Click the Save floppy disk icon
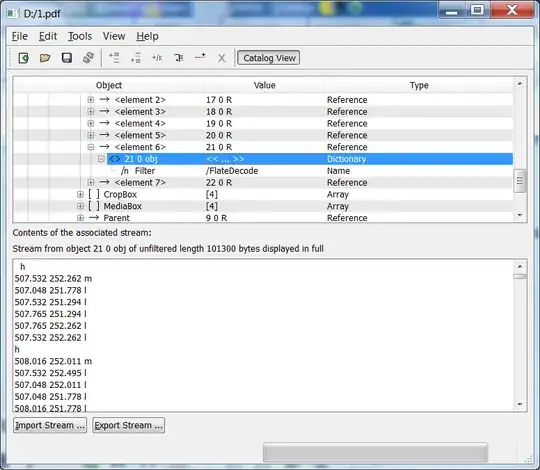 click(x=67, y=58)
